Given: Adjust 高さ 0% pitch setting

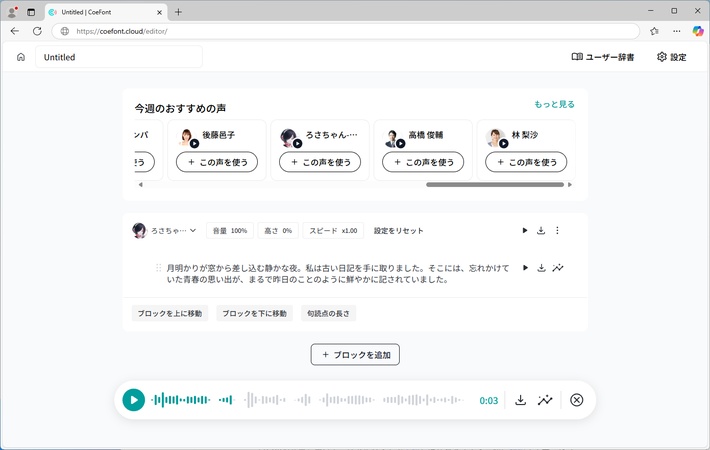Looking at the screenshot, I should [278, 230].
